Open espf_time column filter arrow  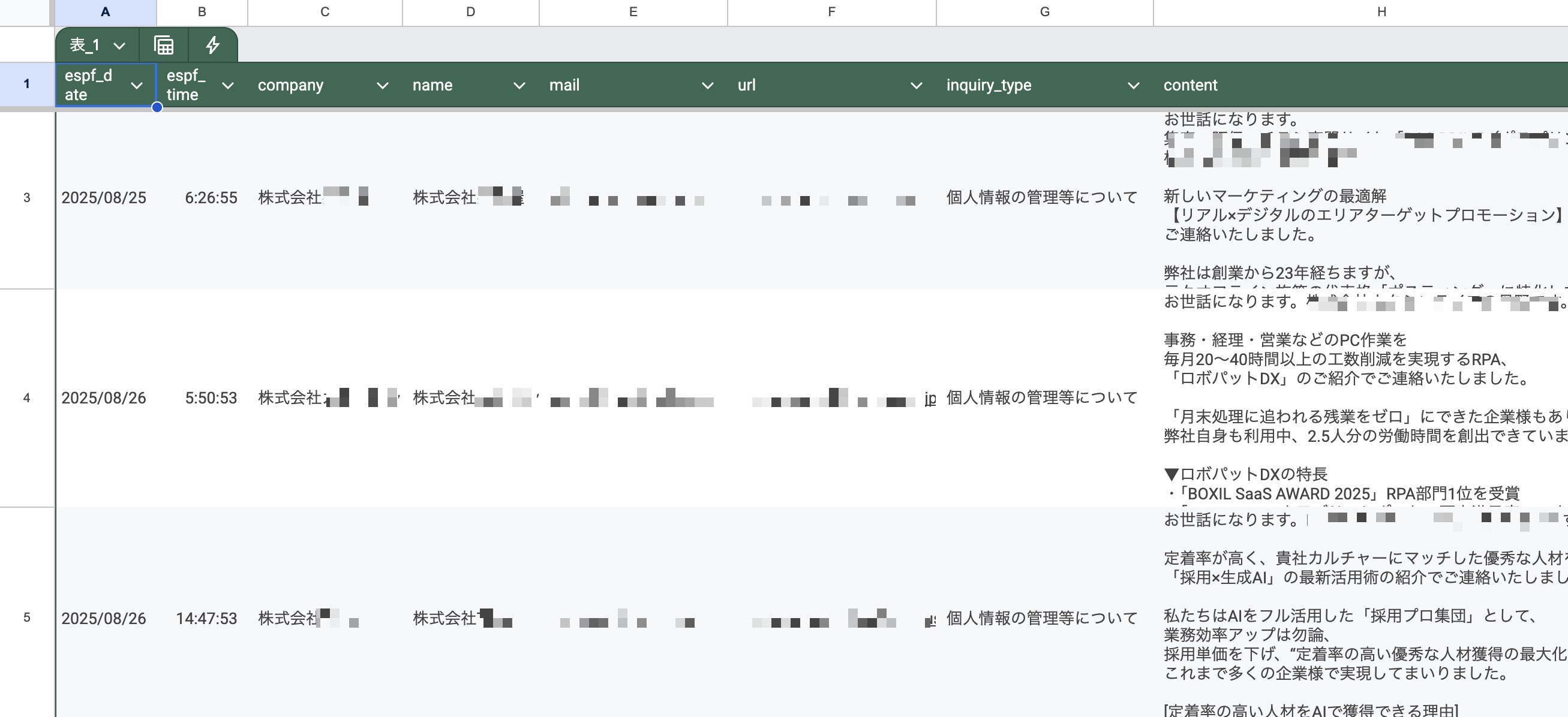(x=228, y=86)
